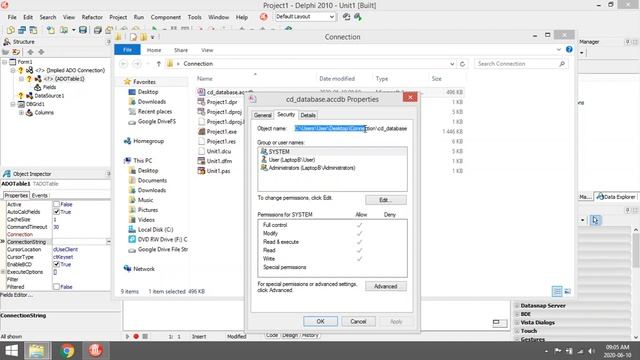The width and height of the screenshot is (640, 360).
Task: Switch to the Data Explorer tab
Action: tap(616, 197)
